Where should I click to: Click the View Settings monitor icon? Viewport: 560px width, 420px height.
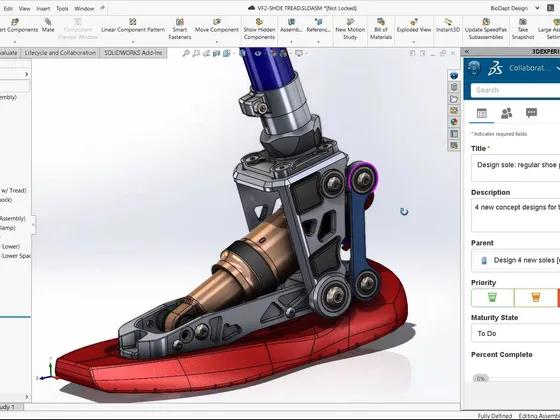point(299,54)
